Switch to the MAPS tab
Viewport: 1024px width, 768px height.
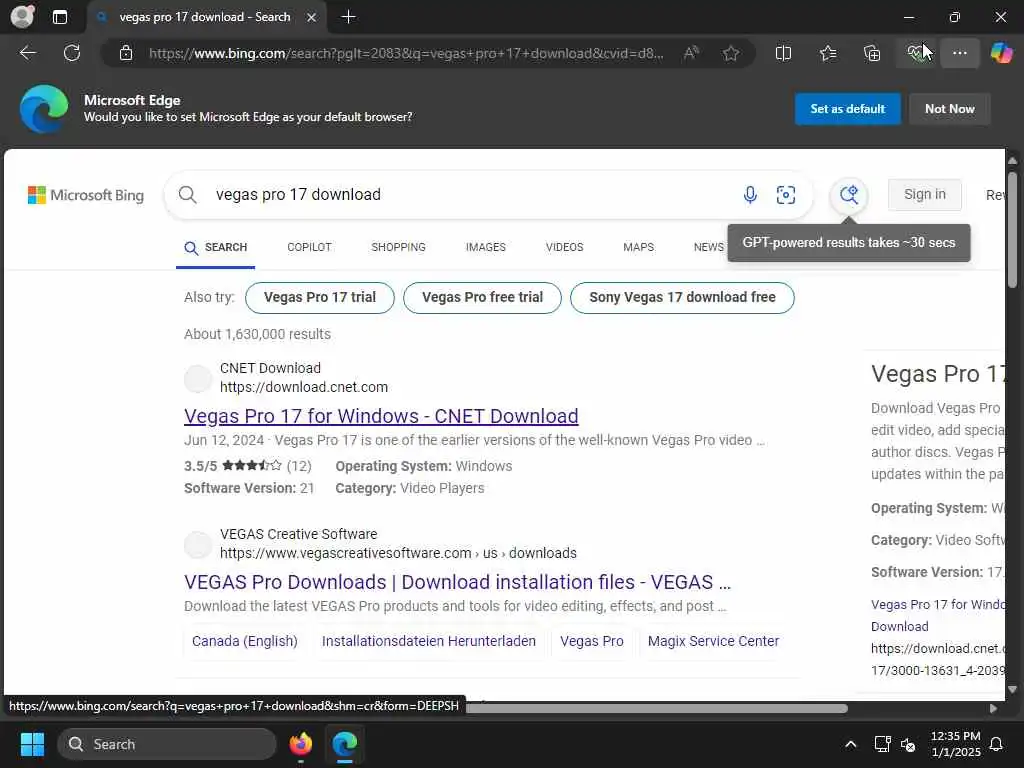tap(639, 248)
